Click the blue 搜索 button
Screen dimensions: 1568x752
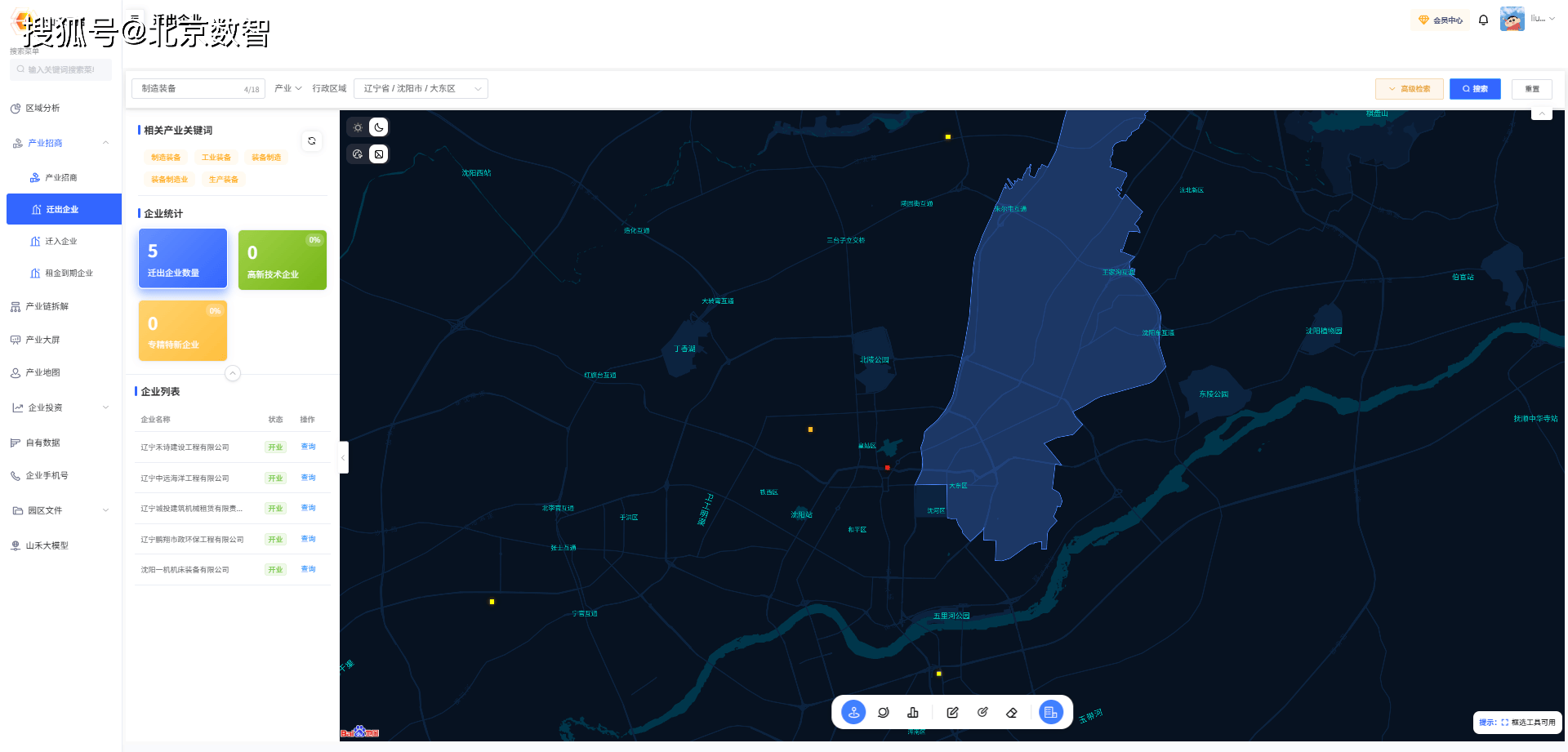[1475, 89]
